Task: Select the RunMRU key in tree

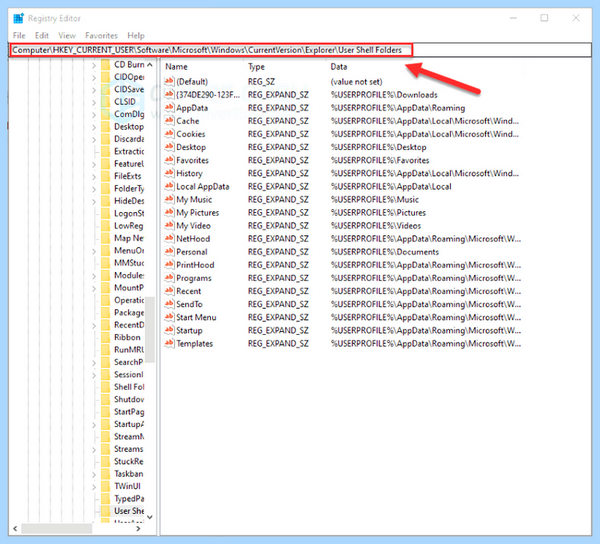Action: (129, 350)
